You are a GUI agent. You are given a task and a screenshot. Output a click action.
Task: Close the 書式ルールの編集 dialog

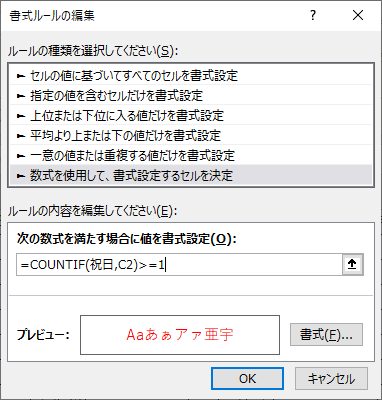pyautogui.click(x=358, y=15)
